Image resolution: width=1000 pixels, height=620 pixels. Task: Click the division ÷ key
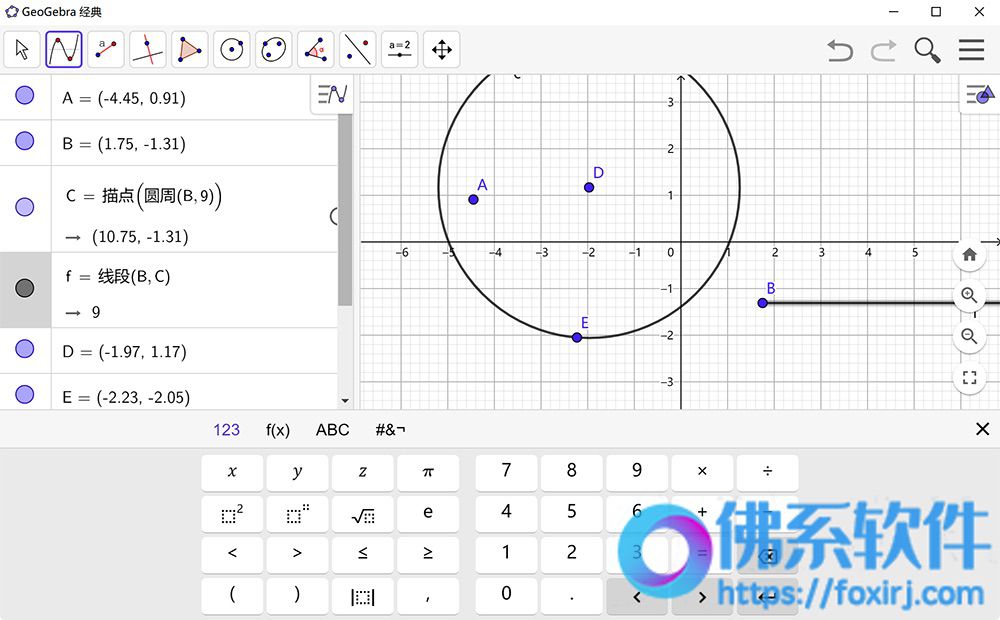pyautogui.click(x=767, y=472)
